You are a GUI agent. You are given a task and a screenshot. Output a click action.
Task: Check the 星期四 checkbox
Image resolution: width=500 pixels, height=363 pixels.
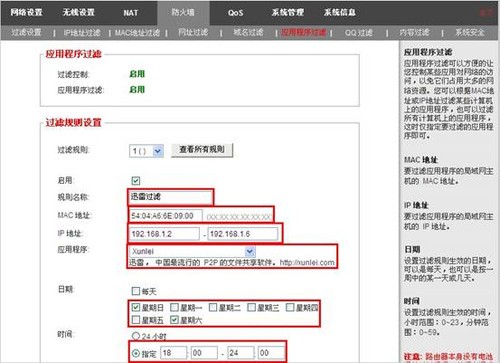pyautogui.click(x=290, y=307)
